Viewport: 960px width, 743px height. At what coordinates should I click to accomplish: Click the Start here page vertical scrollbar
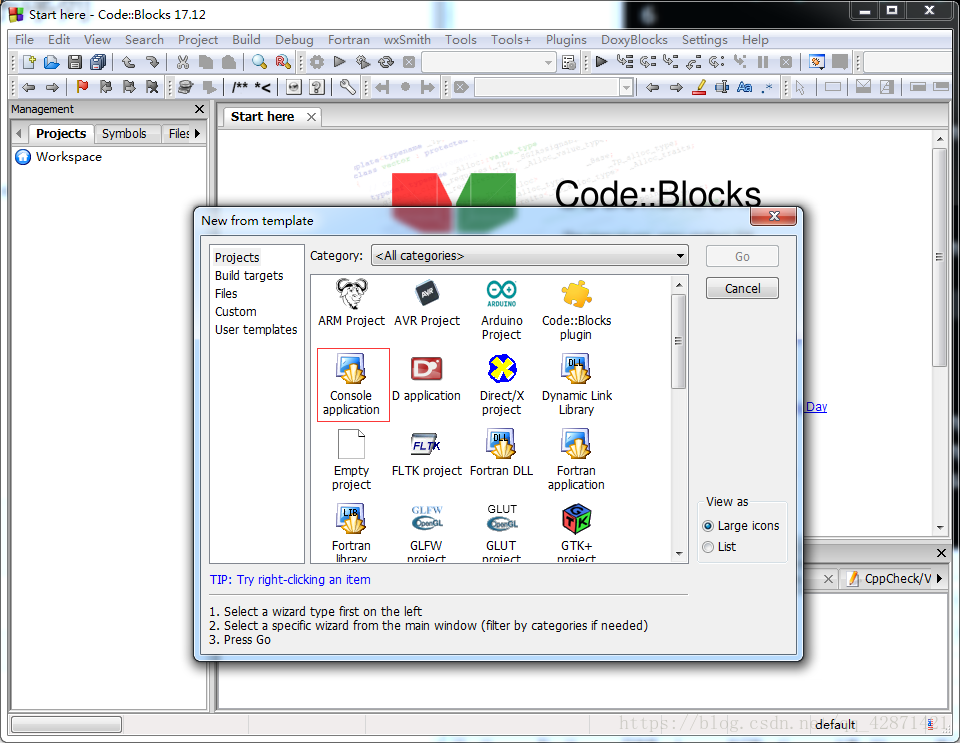939,257
